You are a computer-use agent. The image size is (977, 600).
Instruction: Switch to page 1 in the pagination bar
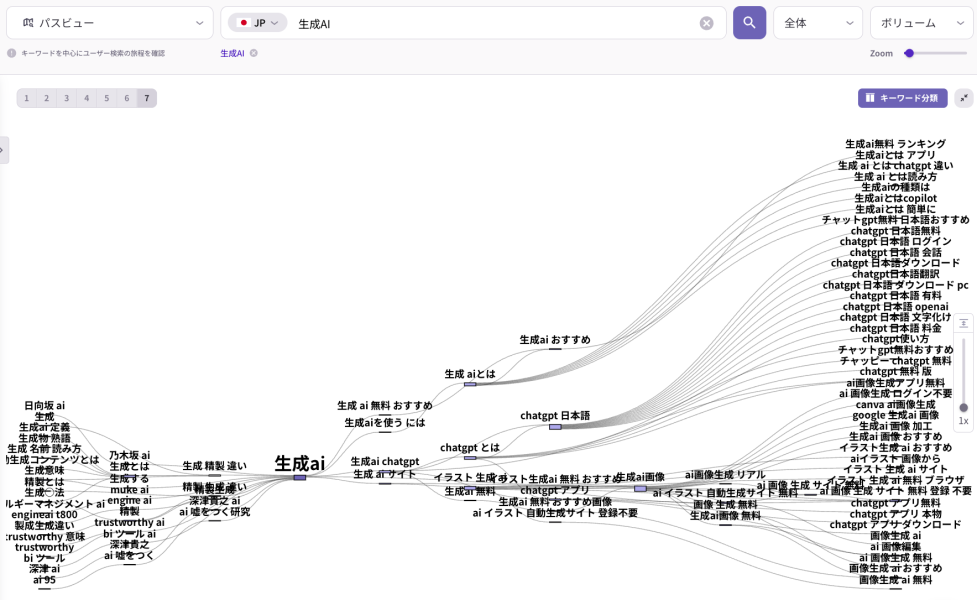26,98
